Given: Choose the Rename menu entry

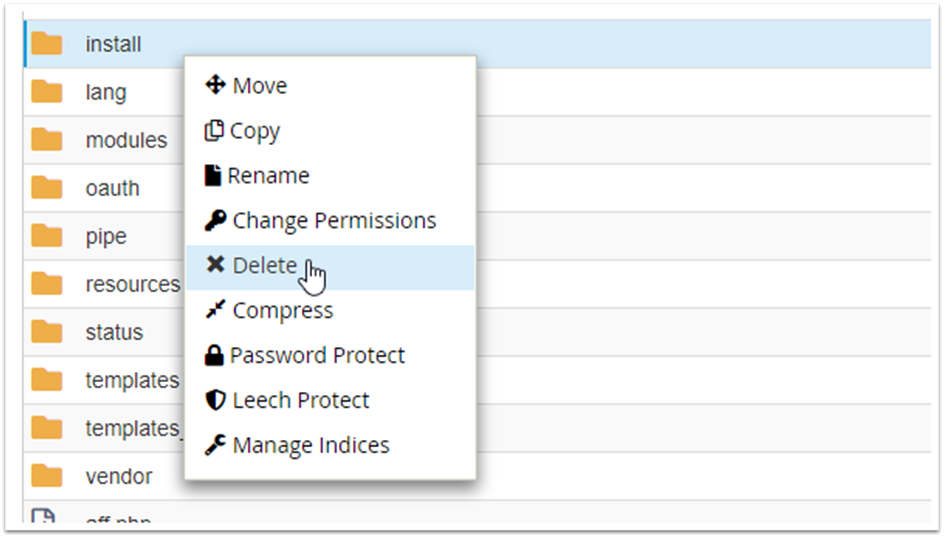Looking at the screenshot, I should coord(268,176).
